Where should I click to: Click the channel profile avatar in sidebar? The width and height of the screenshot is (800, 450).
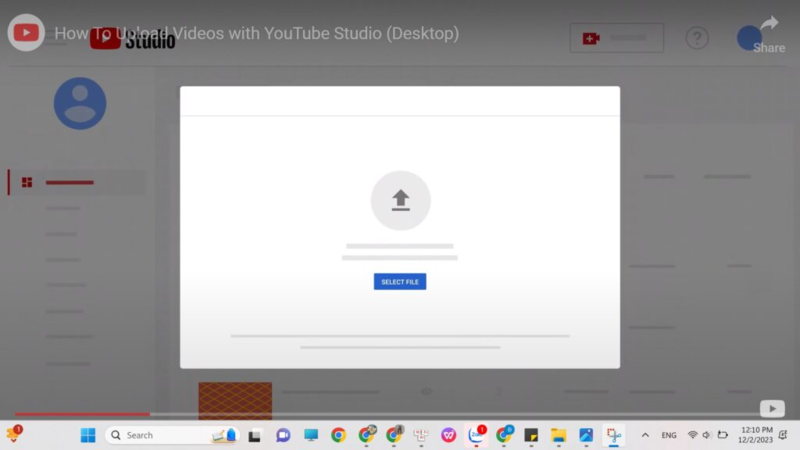click(80, 103)
